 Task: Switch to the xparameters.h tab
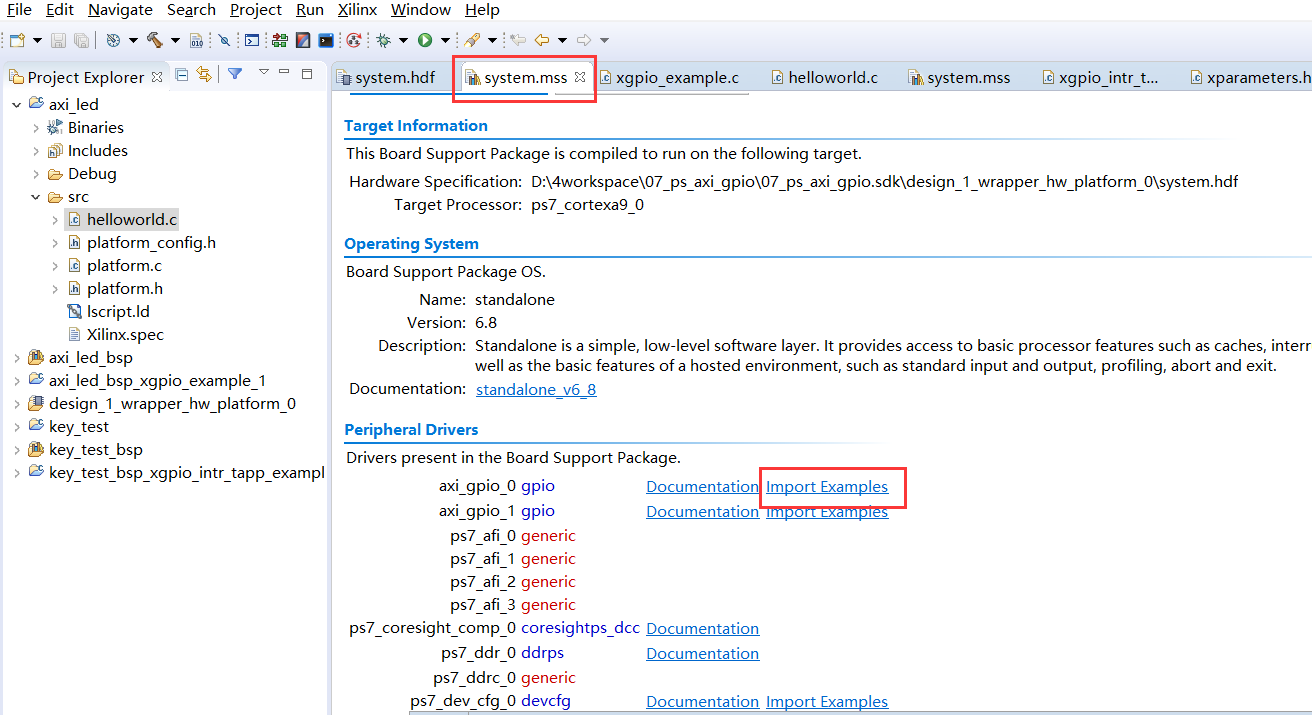[x=1250, y=77]
